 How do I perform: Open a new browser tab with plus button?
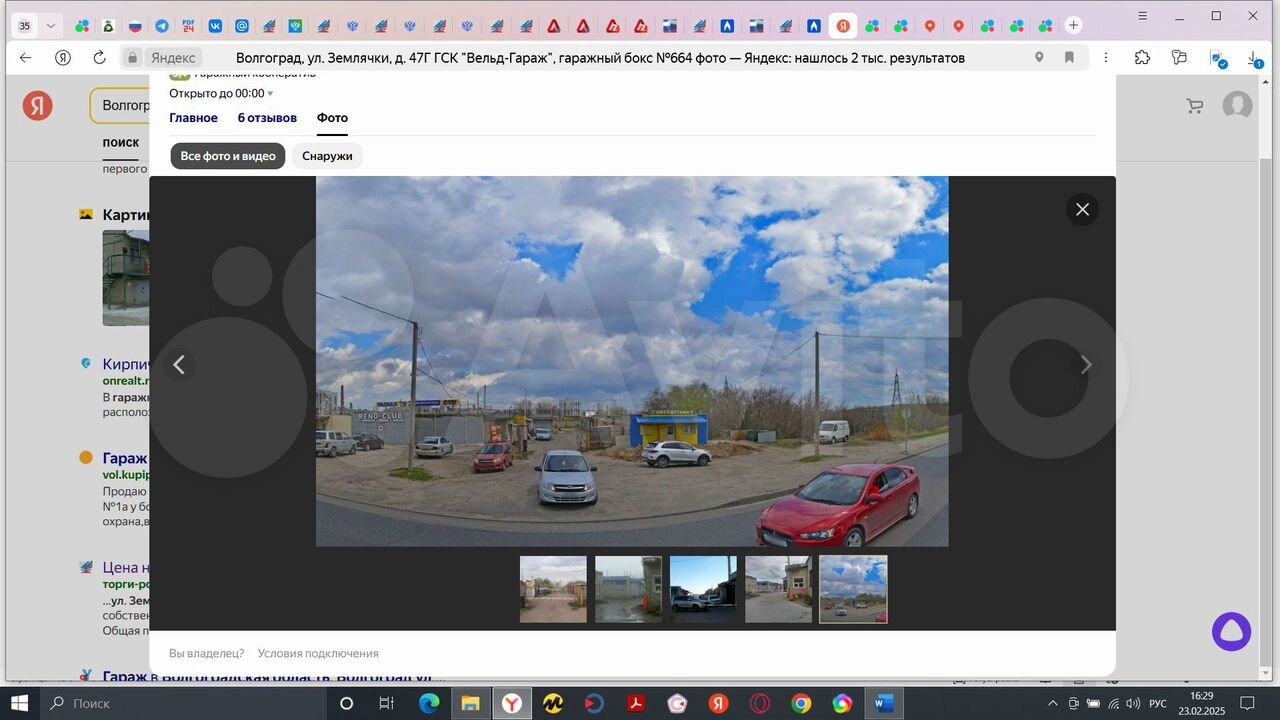click(1073, 25)
